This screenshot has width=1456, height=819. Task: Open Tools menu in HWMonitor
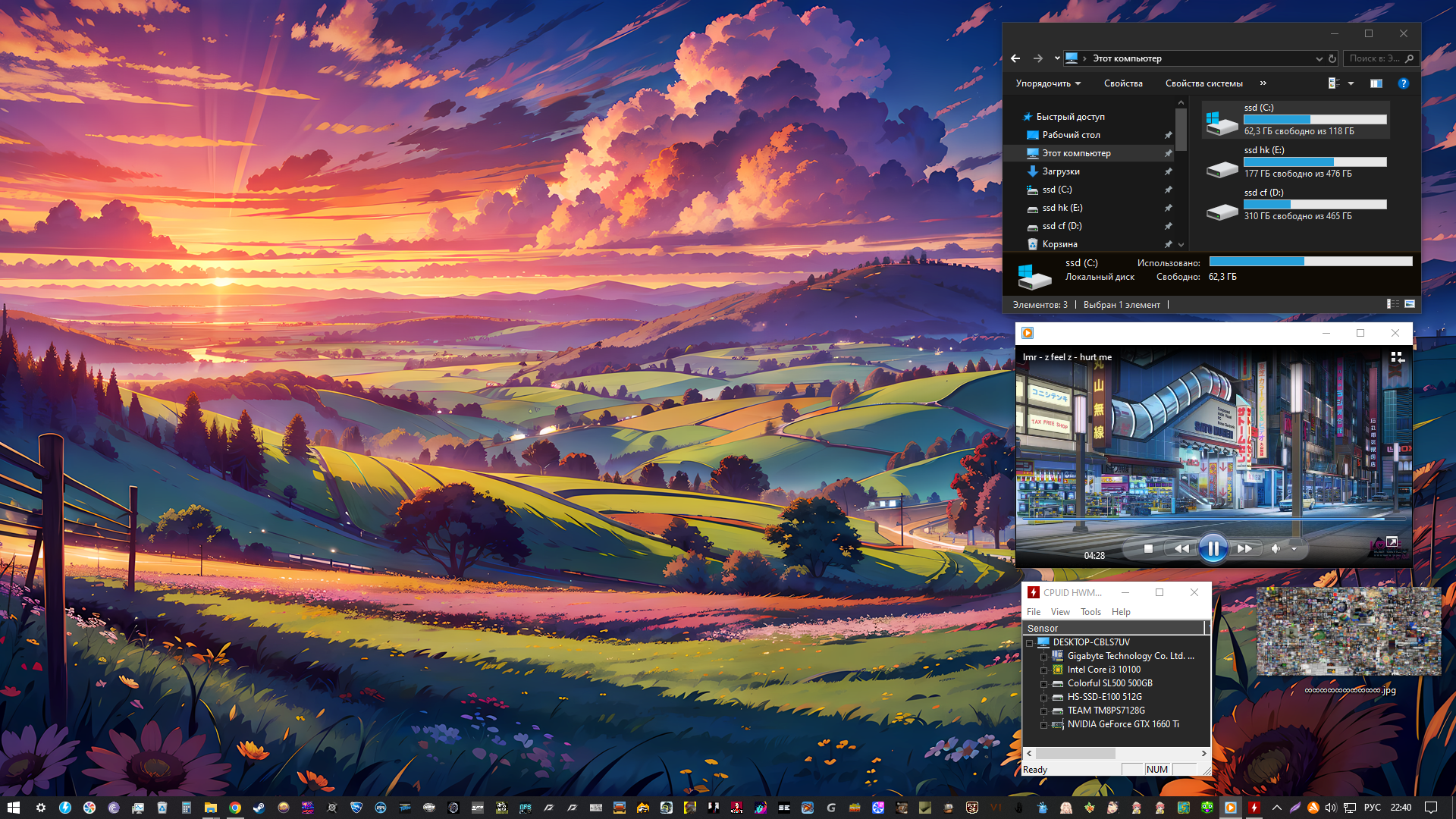tap(1090, 612)
